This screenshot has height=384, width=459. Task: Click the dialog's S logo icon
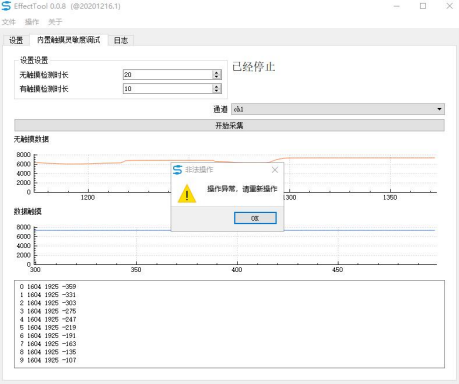click(x=178, y=170)
